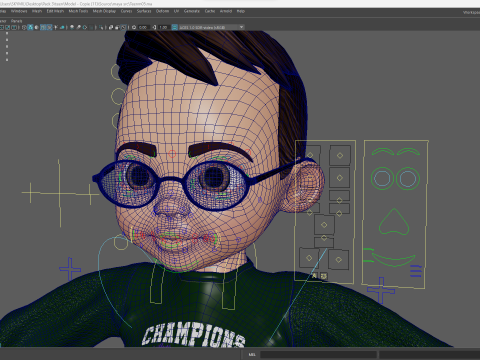Image resolution: width=480 pixels, height=360 pixels.
Task: Select the green nose control curve
Action: 394,222
